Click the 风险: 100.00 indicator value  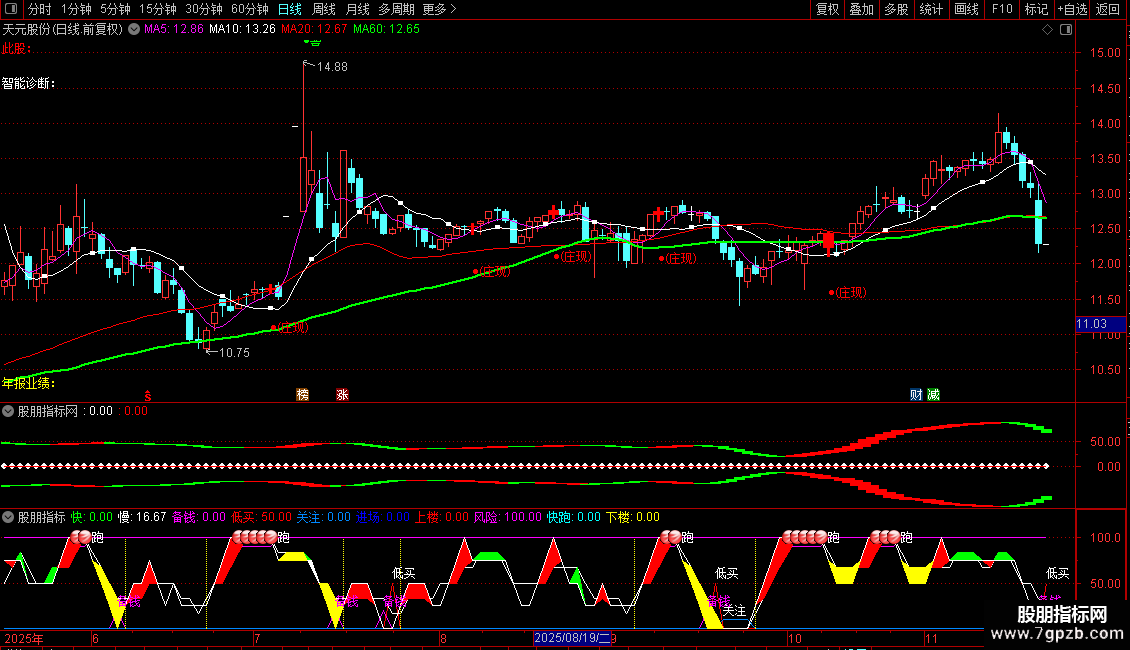(507, 517)
